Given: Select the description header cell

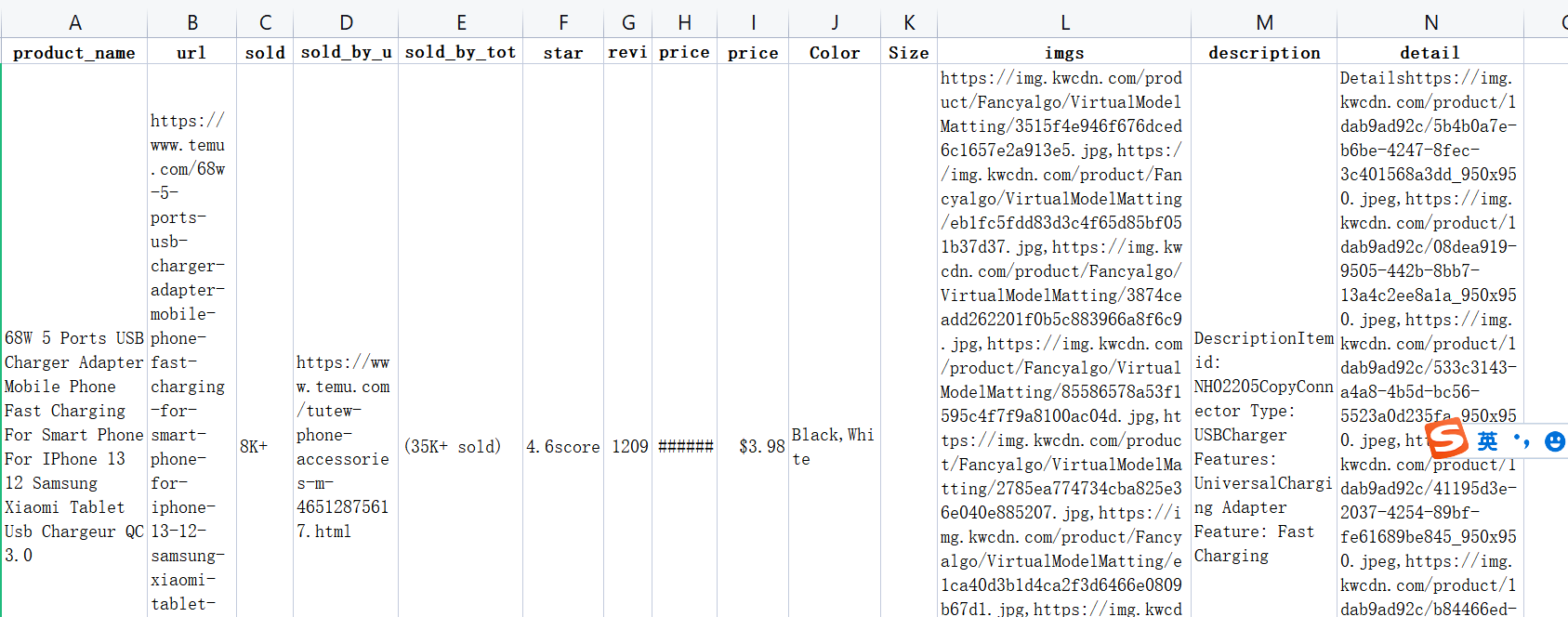Looking at the screenshot, I should [x=1264, y=53].
